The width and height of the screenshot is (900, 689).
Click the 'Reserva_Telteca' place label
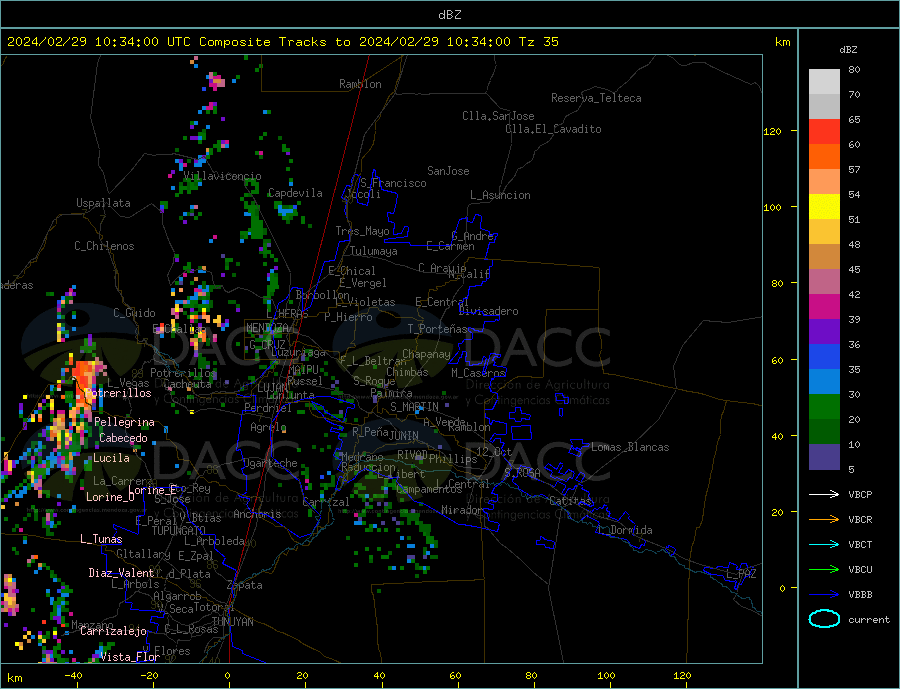tap(596, 98)
